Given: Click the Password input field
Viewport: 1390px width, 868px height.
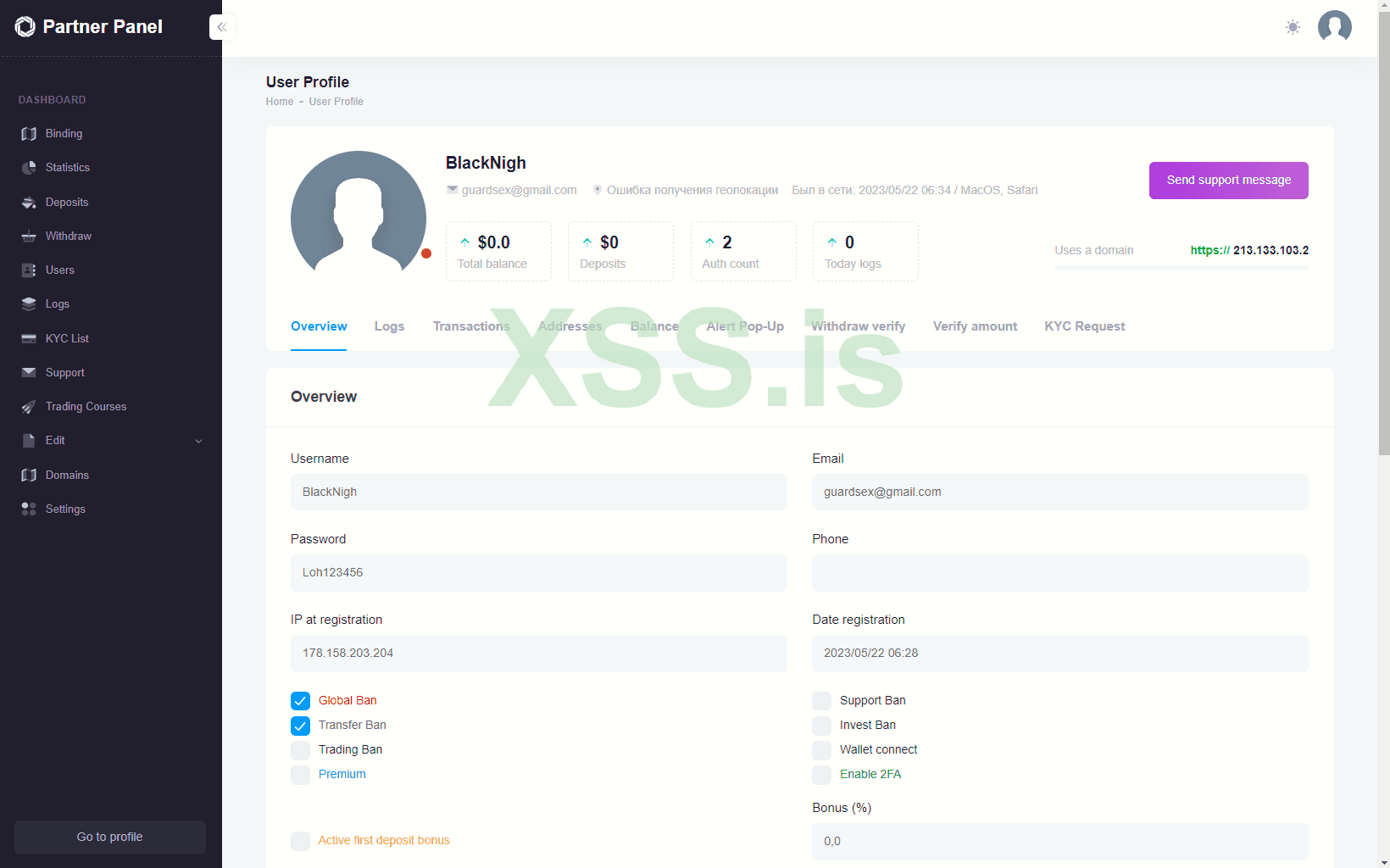Looking at the screenshot, I should (539, 573).
